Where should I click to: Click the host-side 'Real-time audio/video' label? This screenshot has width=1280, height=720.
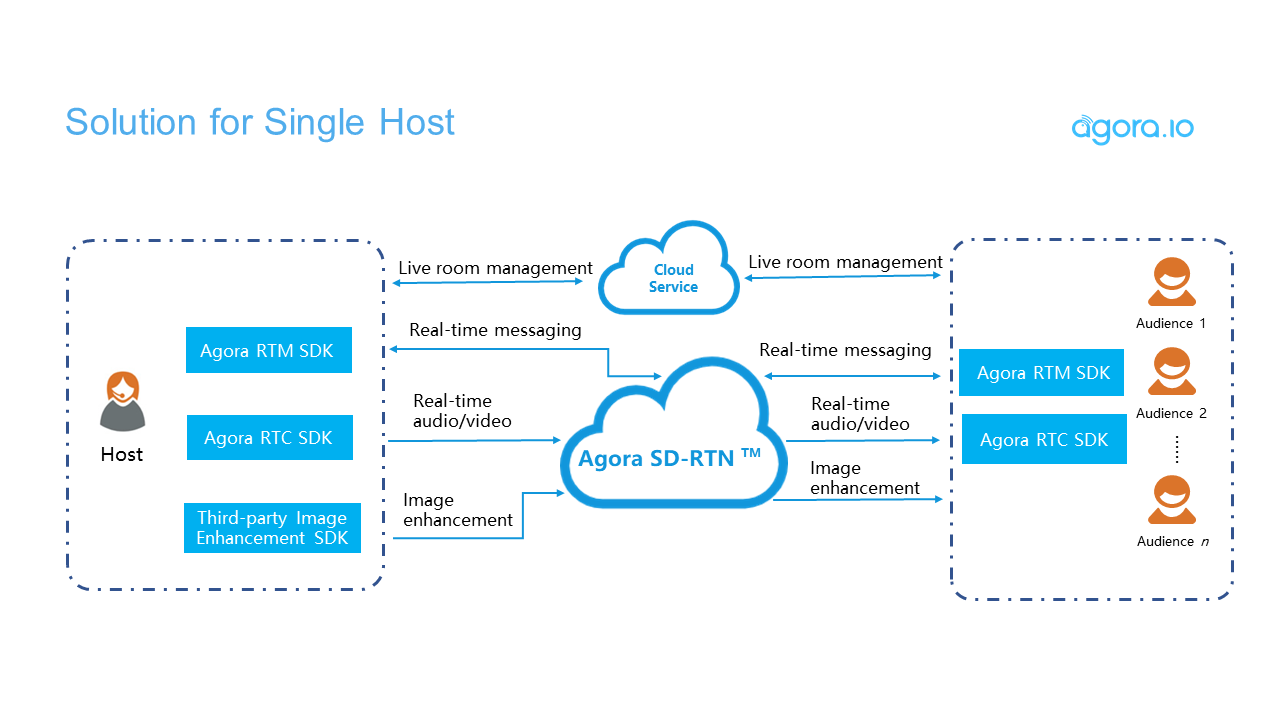(x=462, y=411)
